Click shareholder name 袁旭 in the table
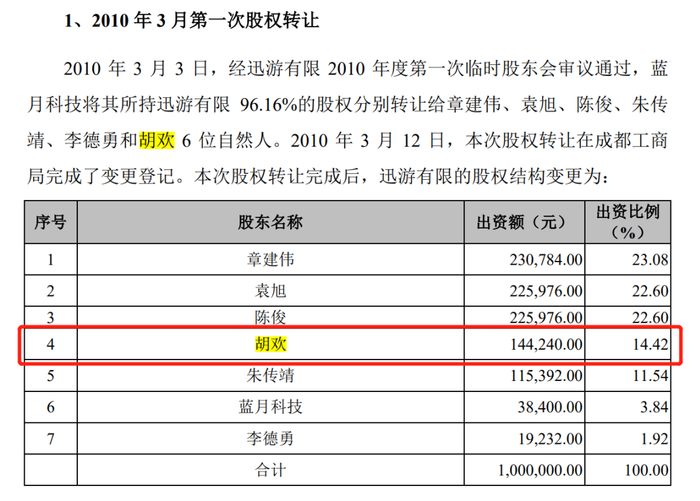Screen dimensions: 700x501 point(270,291)
